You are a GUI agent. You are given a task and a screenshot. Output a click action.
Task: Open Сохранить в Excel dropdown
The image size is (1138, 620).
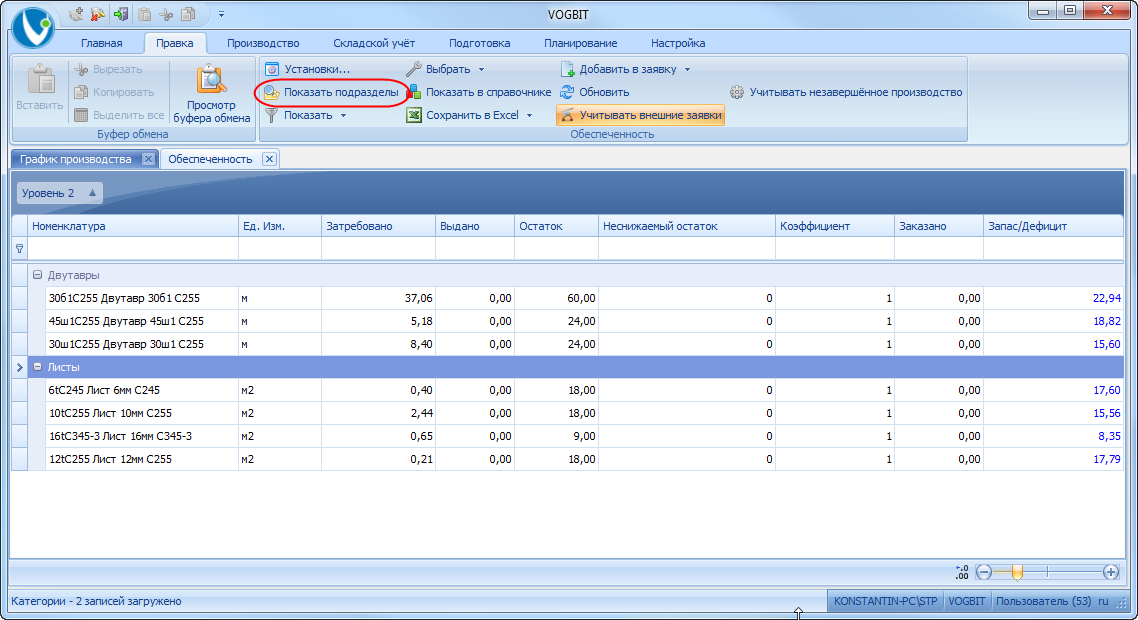tap(530, 116)
